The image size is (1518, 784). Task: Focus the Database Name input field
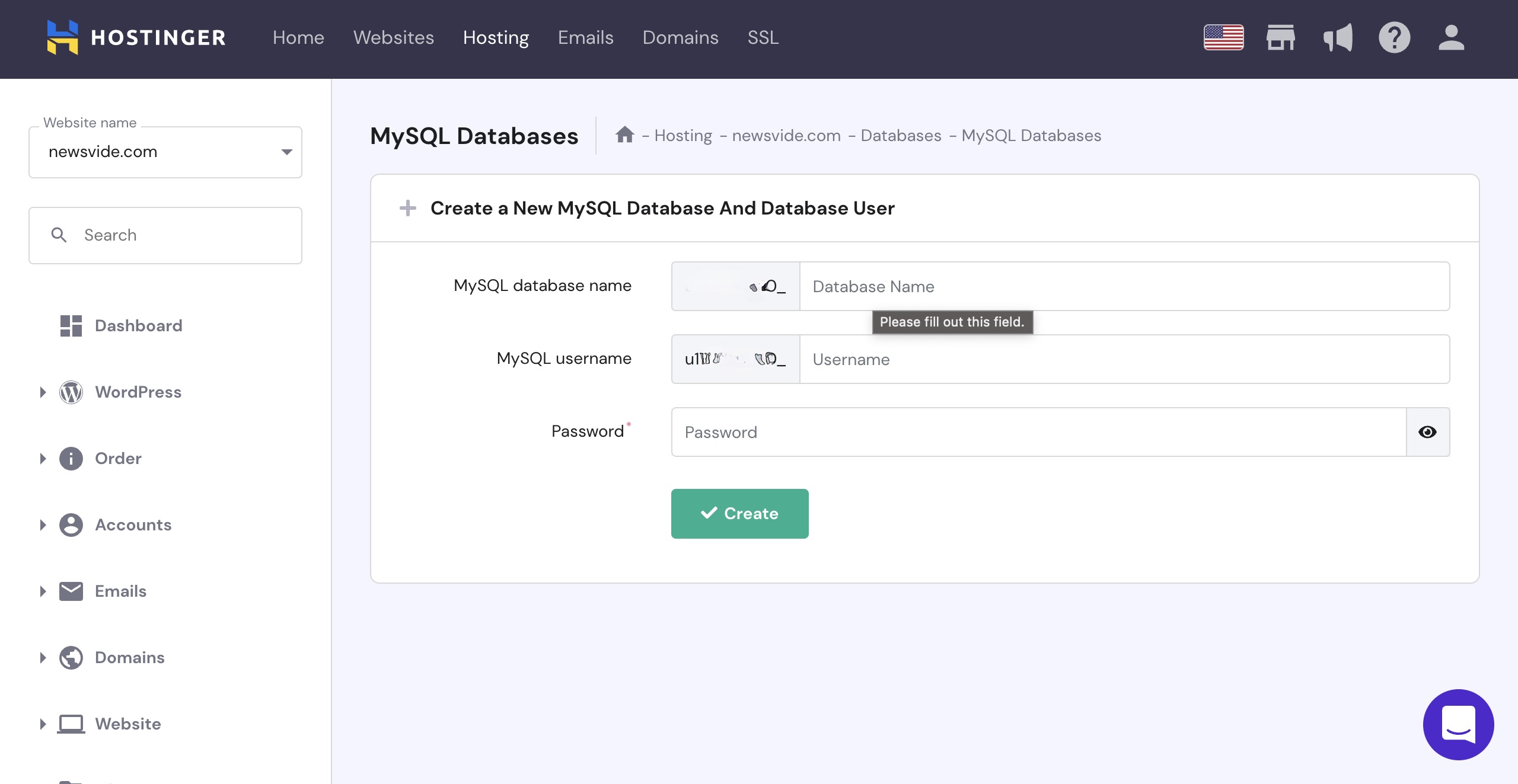click(x=1124, y=286)
